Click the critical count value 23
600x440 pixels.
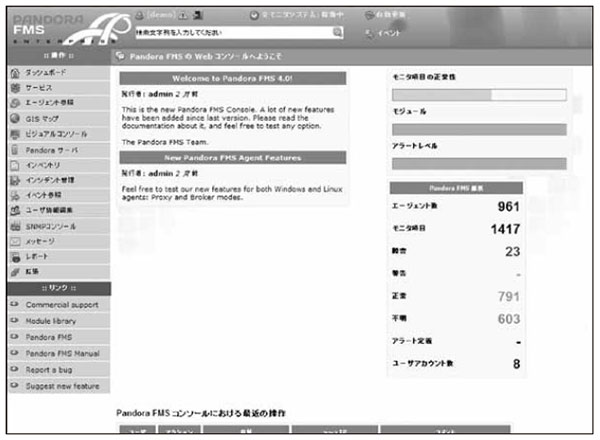tap(512, 252)
